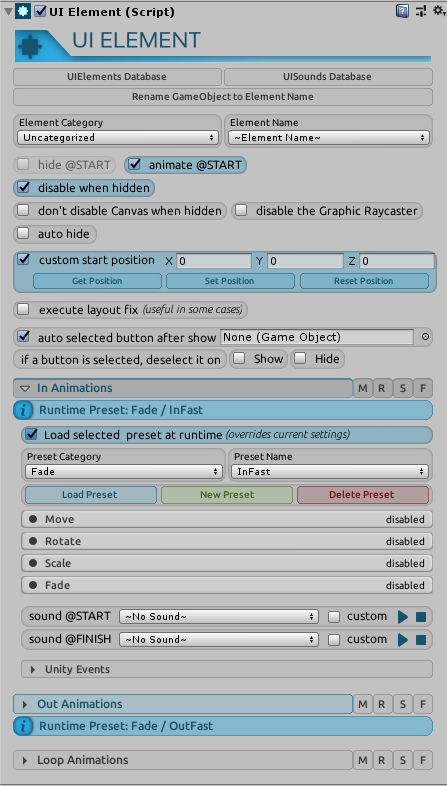
Task: Click the Z start position field
Action: click(397, 261)
